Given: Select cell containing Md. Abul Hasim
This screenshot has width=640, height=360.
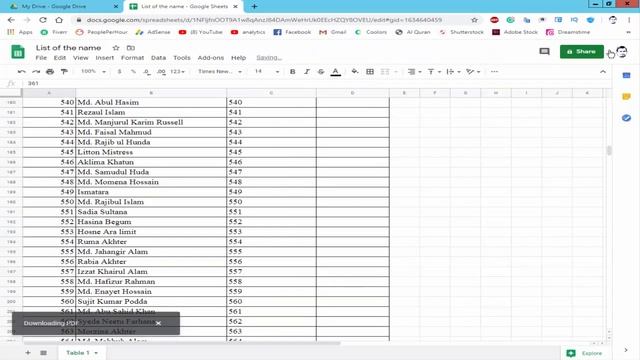Looking at the screenshot, I should pos(151,102).
